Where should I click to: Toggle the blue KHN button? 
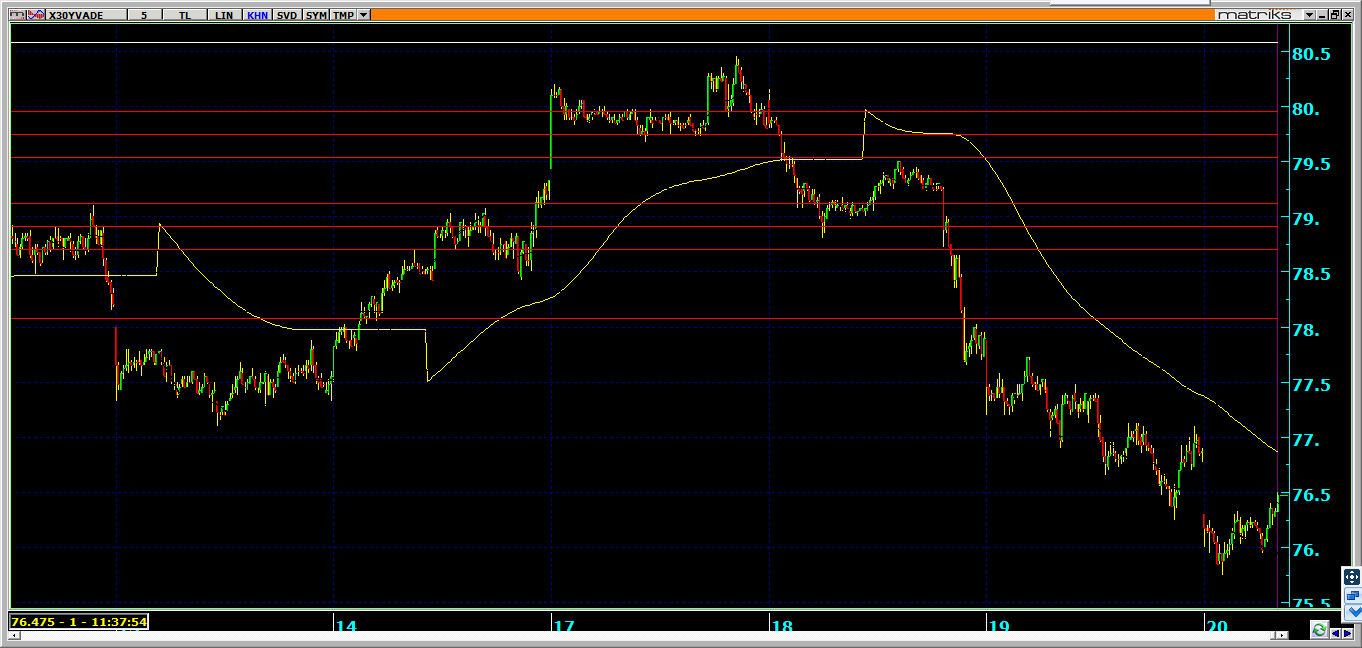[257, 15]
